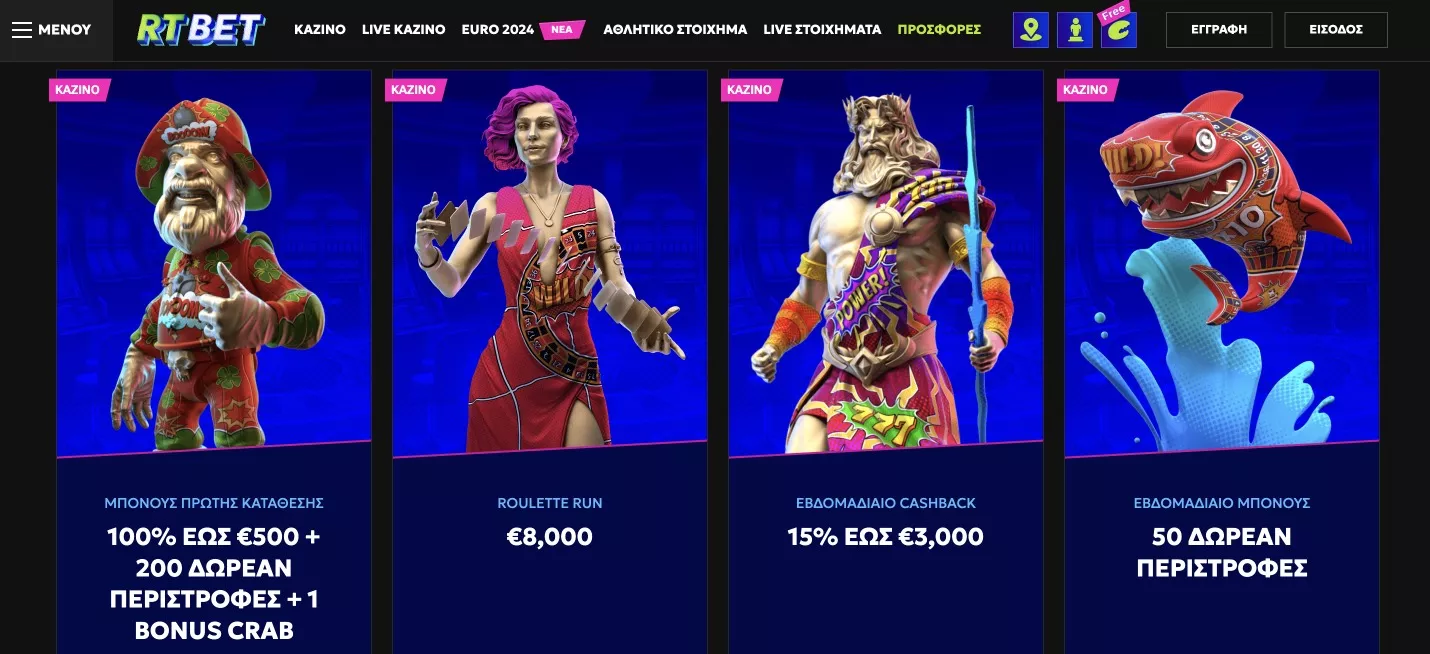Open the leprechaun first deposit bonus image
This screenshot has height=654, width=1430.
coord(214,264)
